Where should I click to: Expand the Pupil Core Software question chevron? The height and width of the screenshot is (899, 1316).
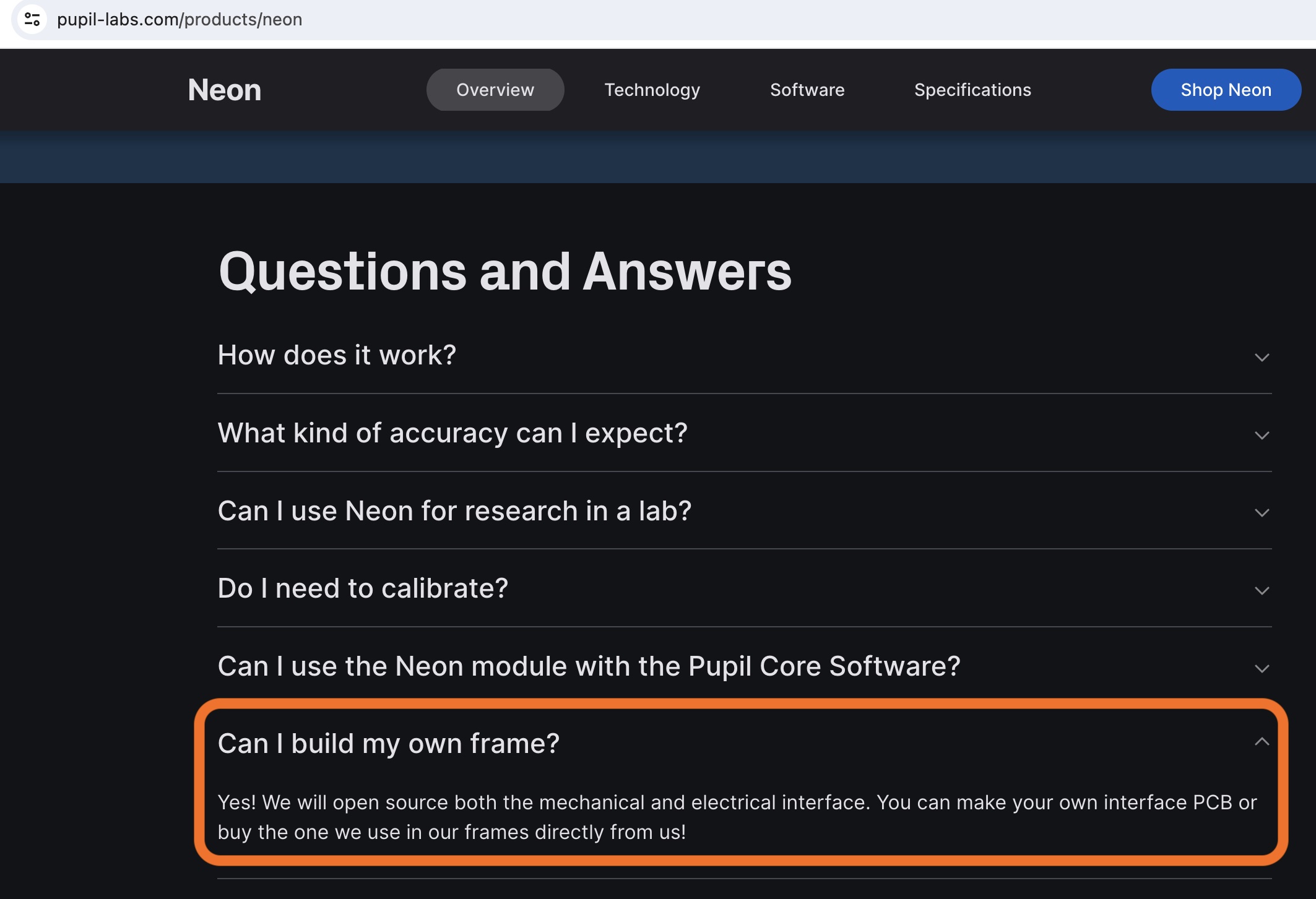point(1262,669)
